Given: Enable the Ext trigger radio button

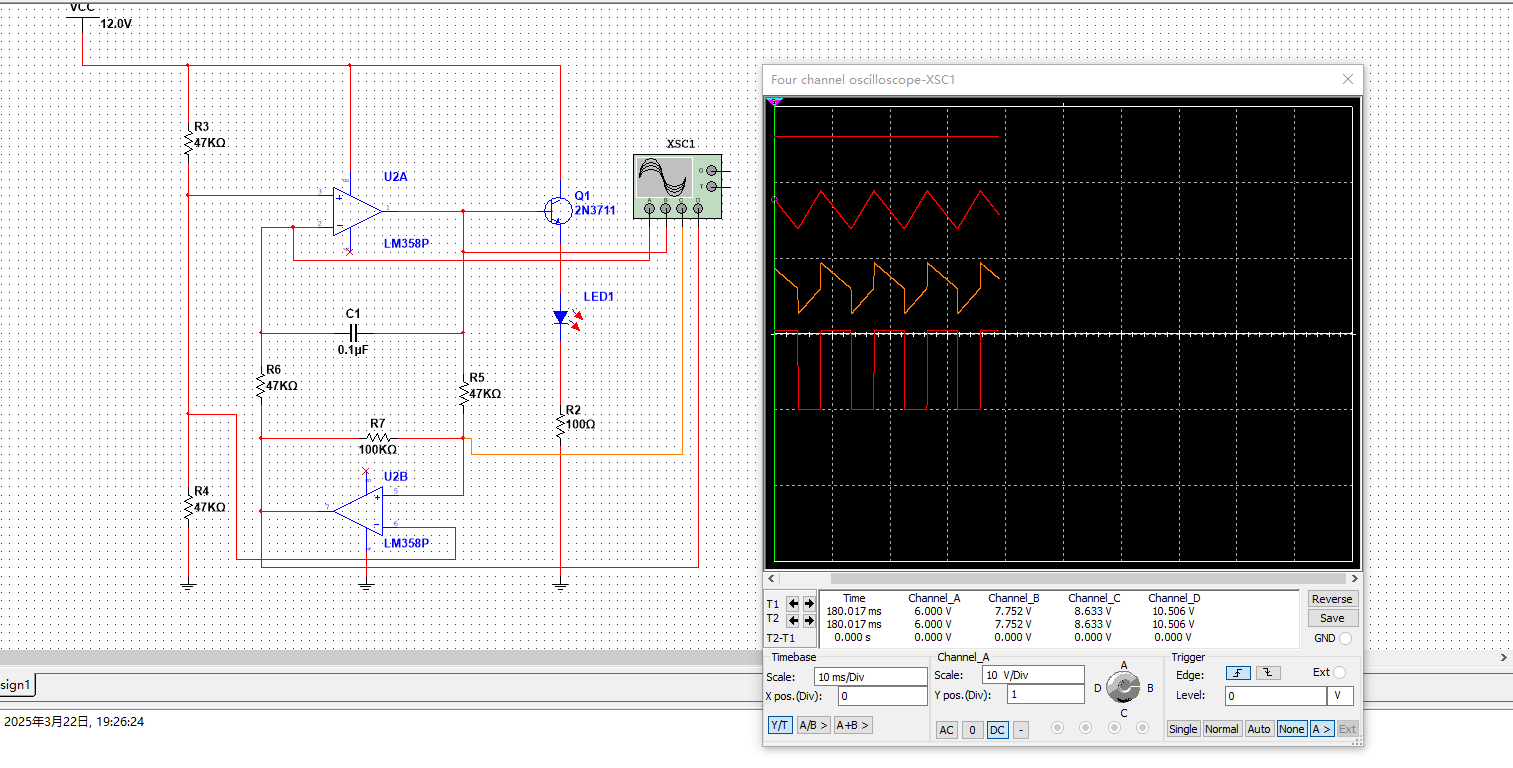Looking at the screenshot, I should point(1339,673).
